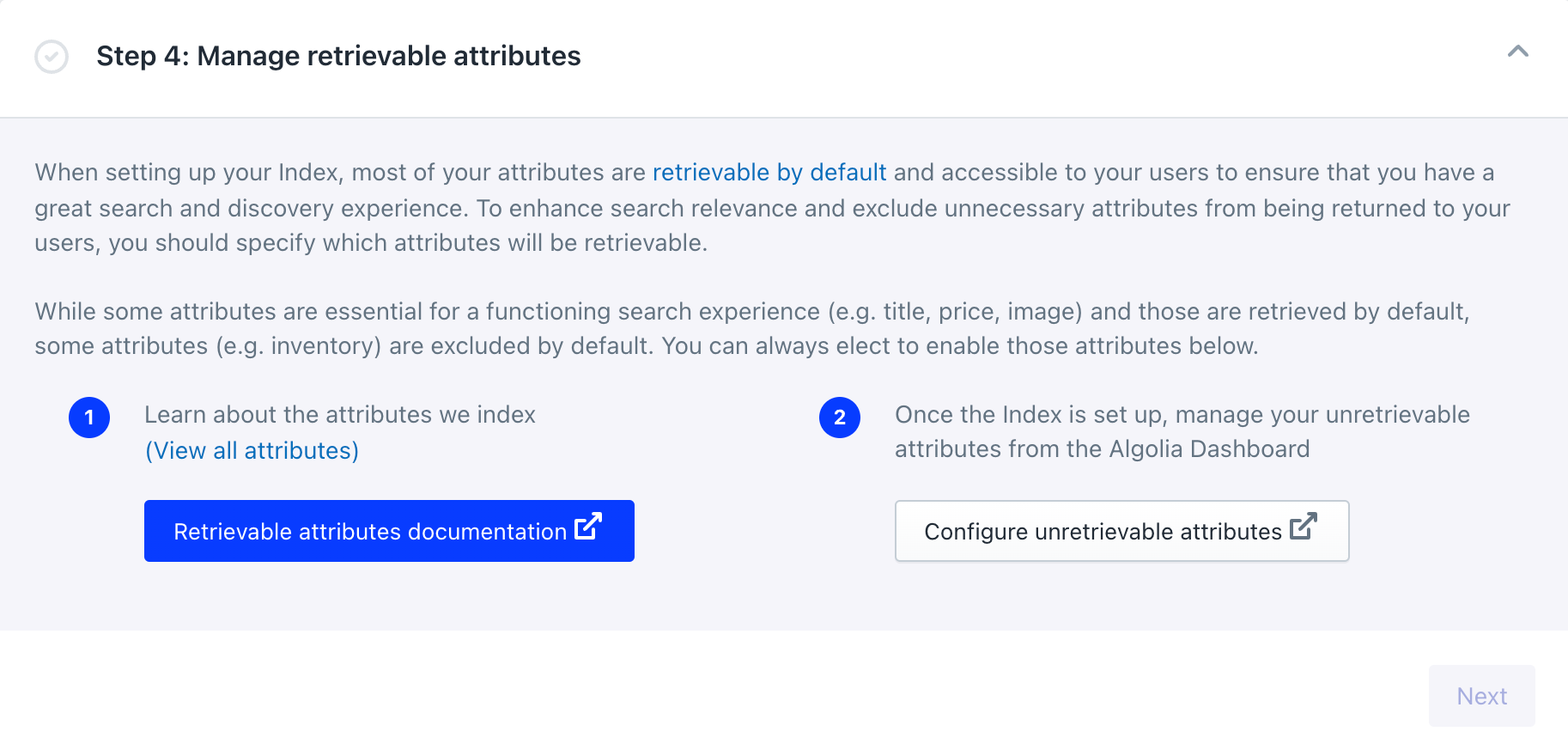The image size is (1568, 756).
Task: Select the Step 4 heading text
Action: [339, 56]
